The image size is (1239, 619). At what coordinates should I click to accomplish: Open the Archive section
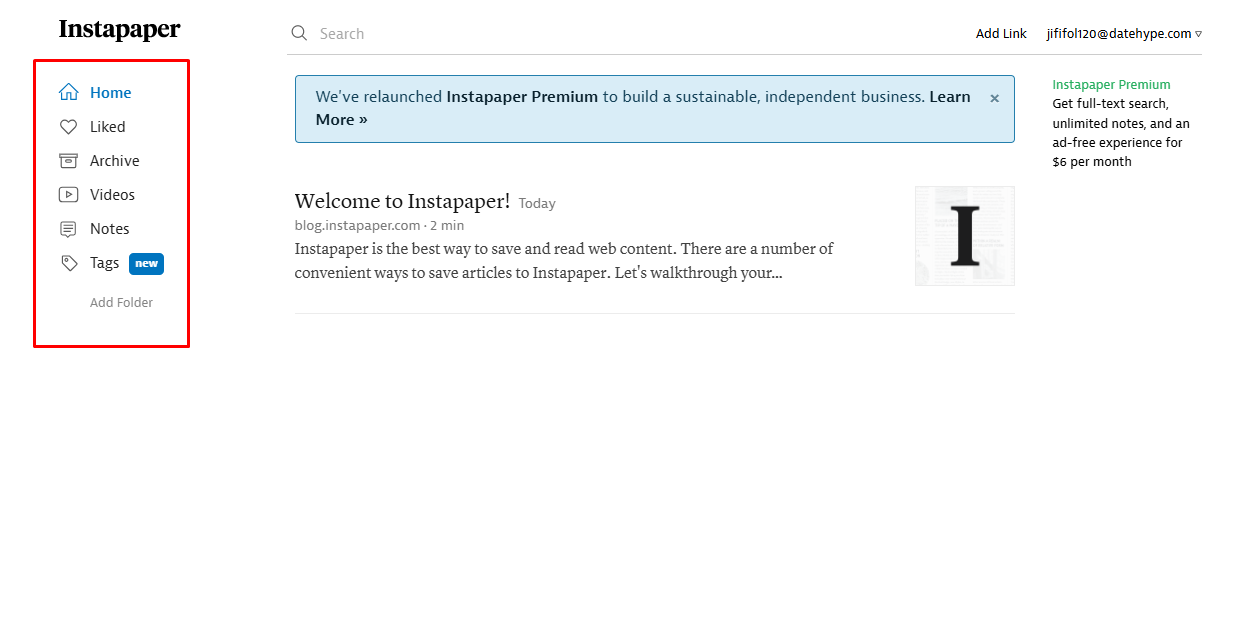click(x=115, y=161)
